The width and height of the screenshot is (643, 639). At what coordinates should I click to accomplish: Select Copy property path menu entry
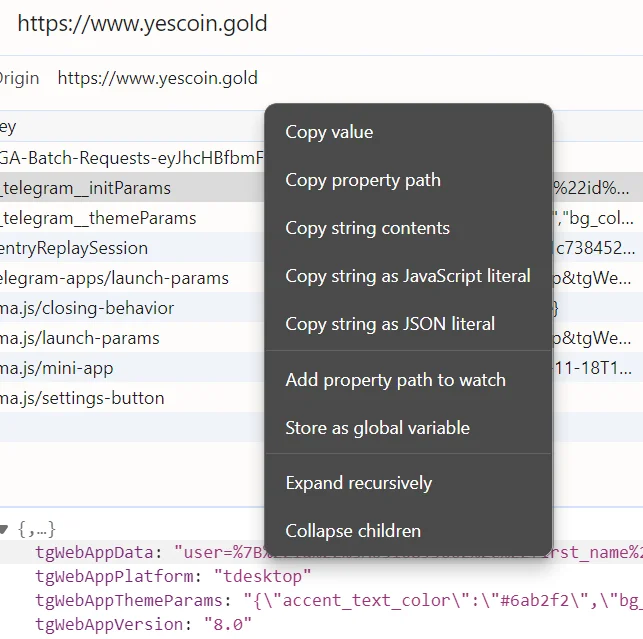pyautogui.click(x=408, y=180)
